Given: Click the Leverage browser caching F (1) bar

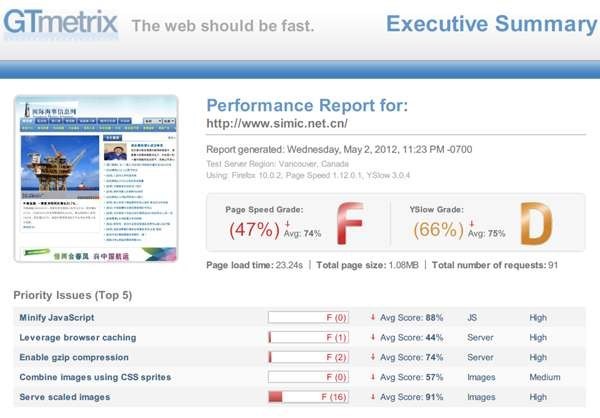Looking at the screenshot, I should coord(308,337).
